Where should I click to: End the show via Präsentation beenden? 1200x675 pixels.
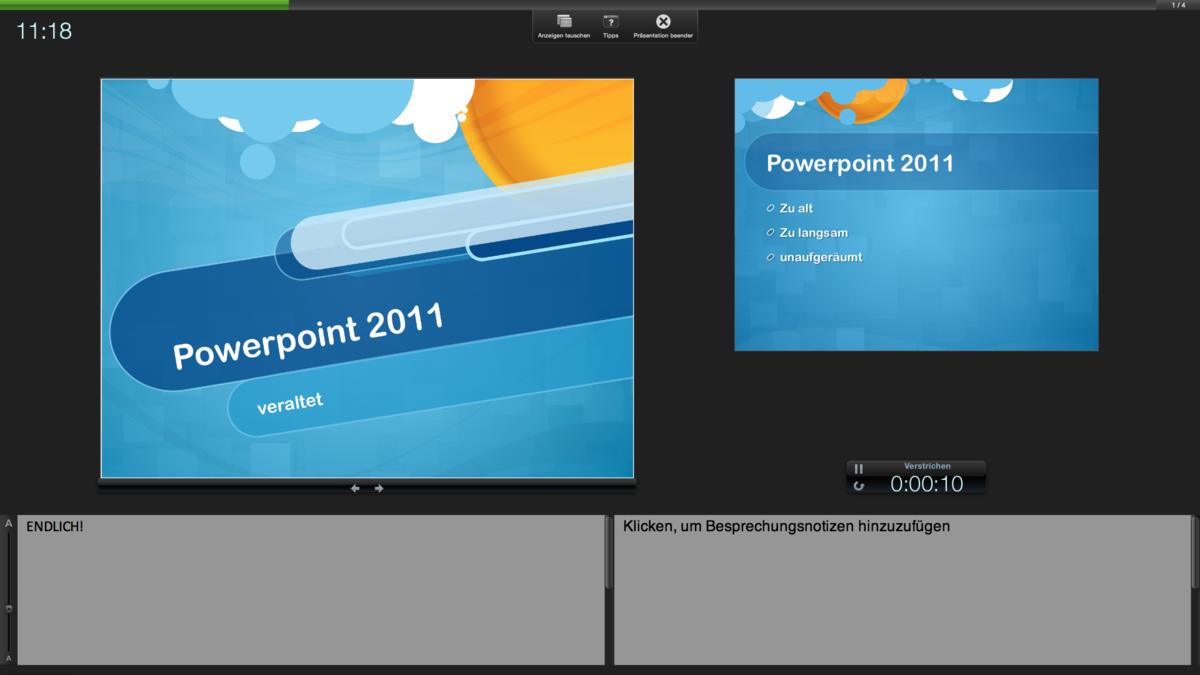pyautogui.click(x=663, y=21)
